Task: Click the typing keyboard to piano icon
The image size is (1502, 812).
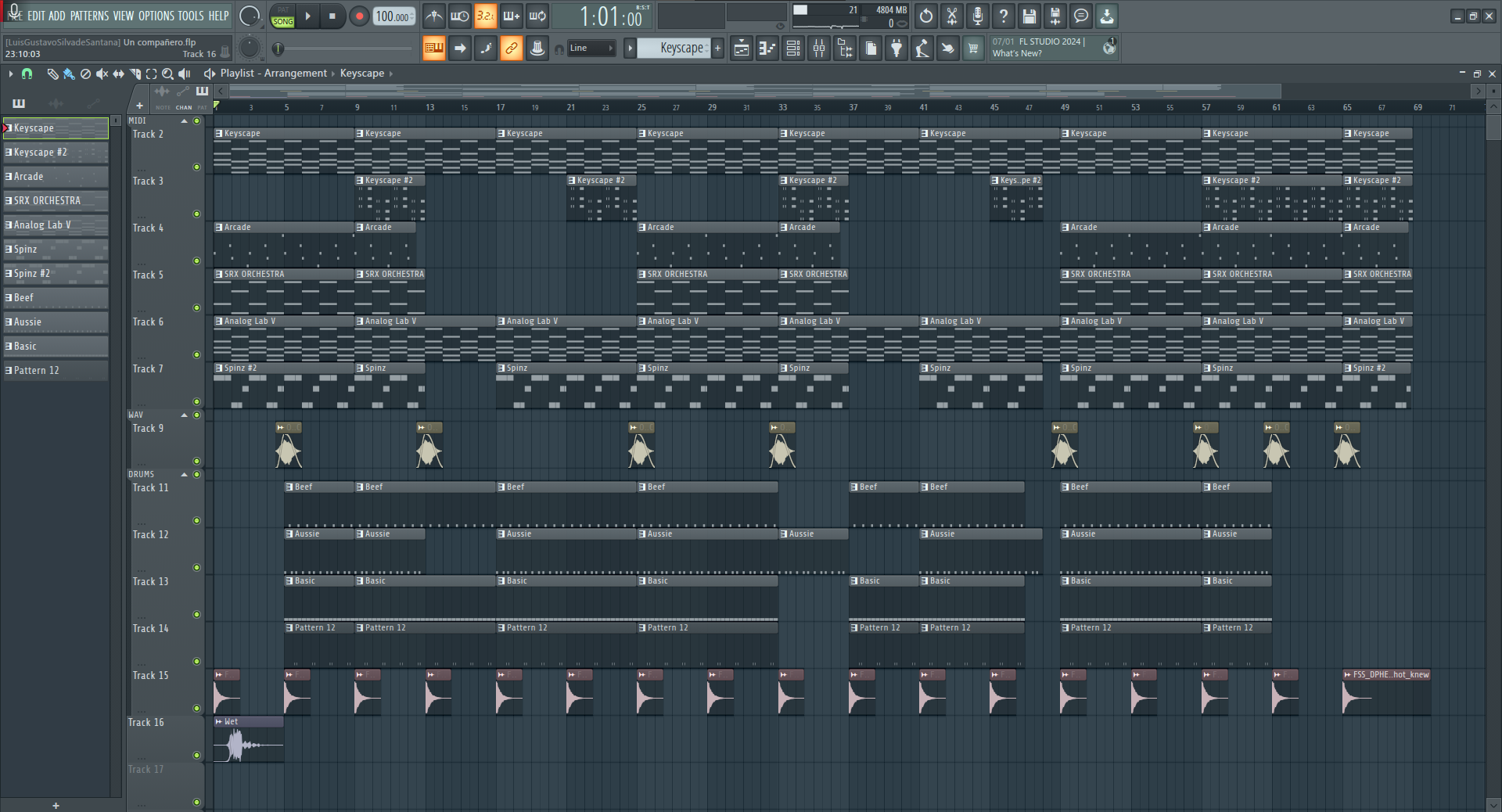Action: tap(433, 49)
